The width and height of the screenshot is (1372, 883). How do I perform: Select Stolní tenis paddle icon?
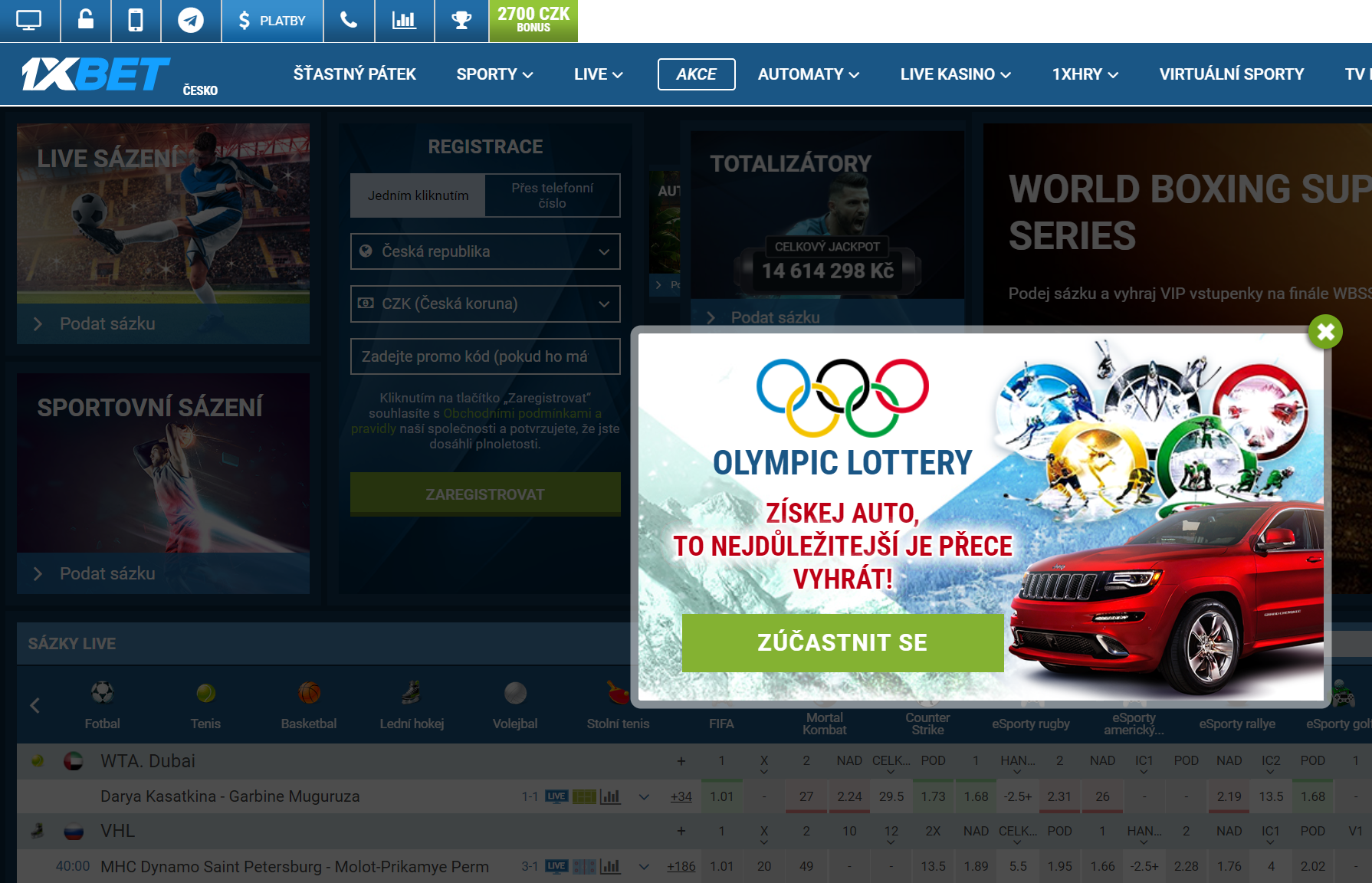(618, 693)
